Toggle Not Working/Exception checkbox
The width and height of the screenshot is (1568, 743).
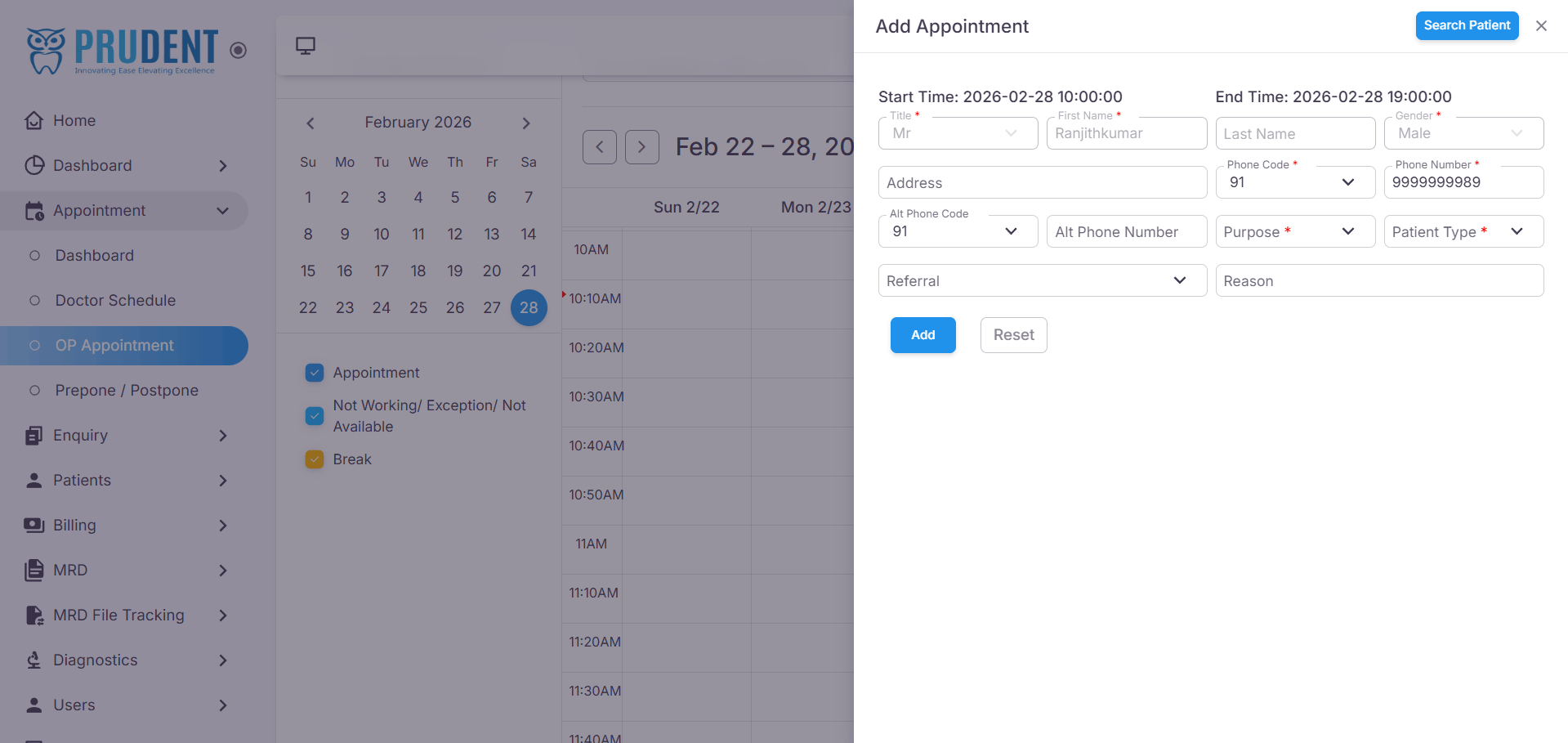(x=315, y=416)
